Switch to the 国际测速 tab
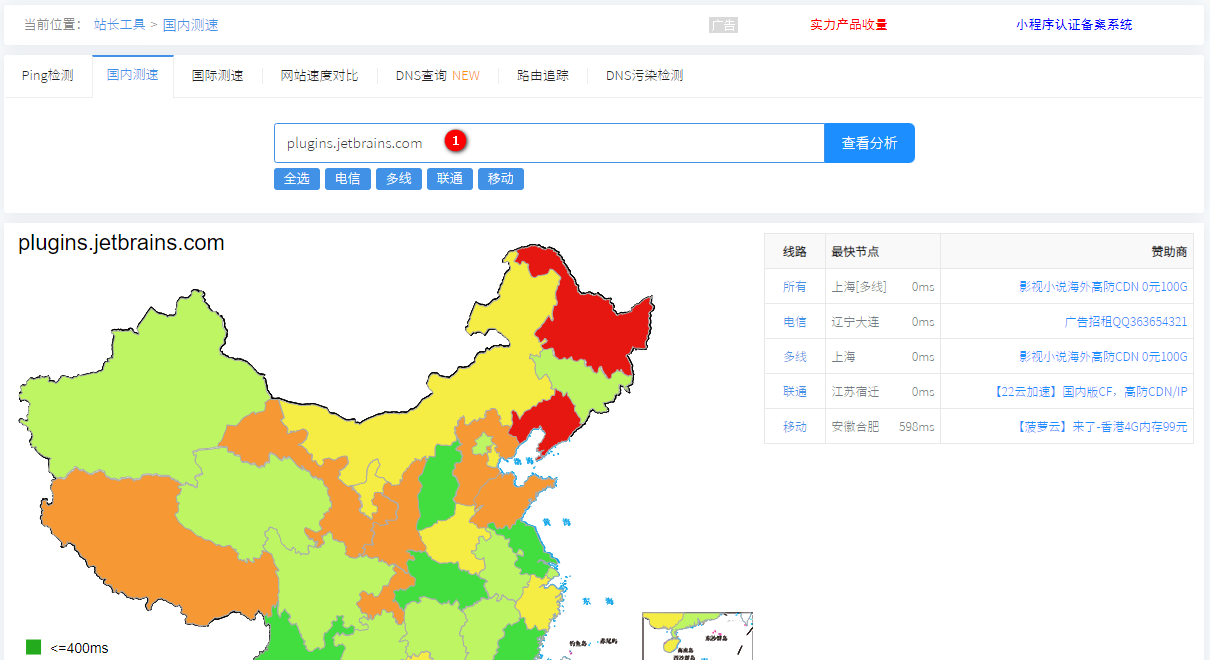This screenshot has height=660, width=1210. click(218, 76)
